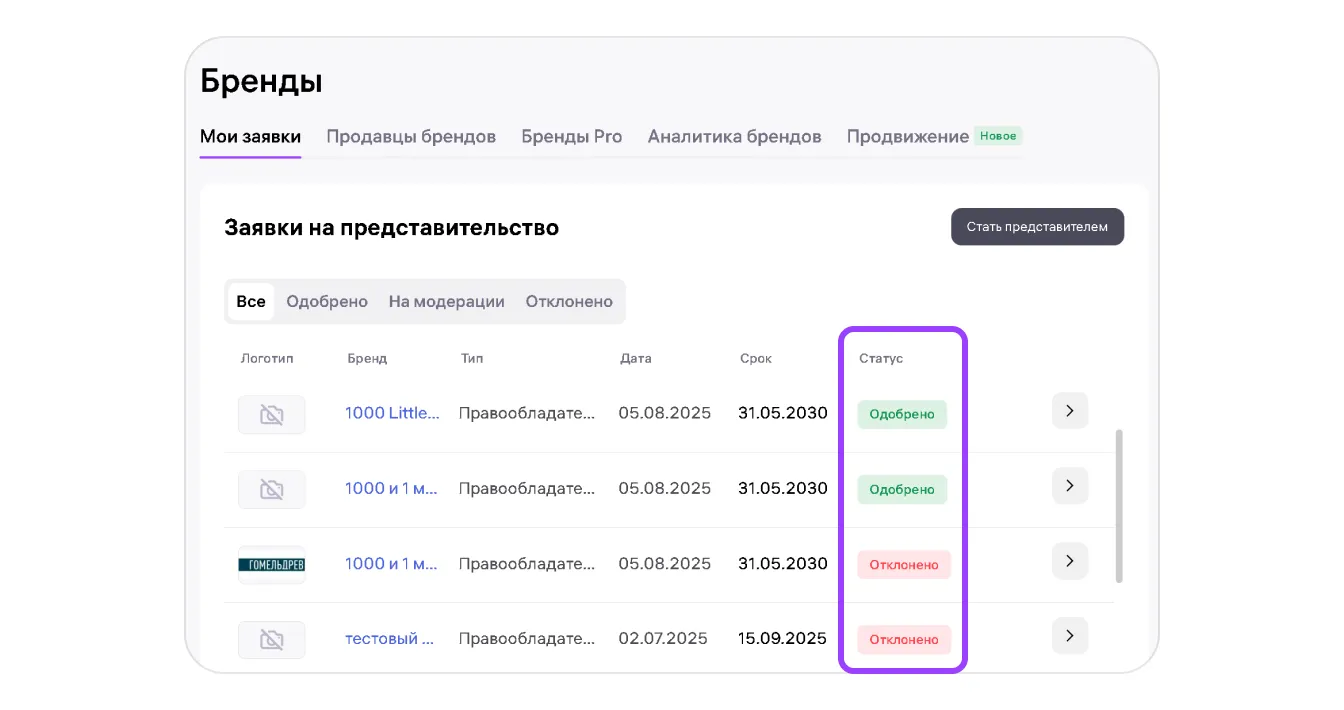Switch to the Продавцы брендов tab
The width and height of the screenshot is (1344, 710).
(x=411, y=137)
